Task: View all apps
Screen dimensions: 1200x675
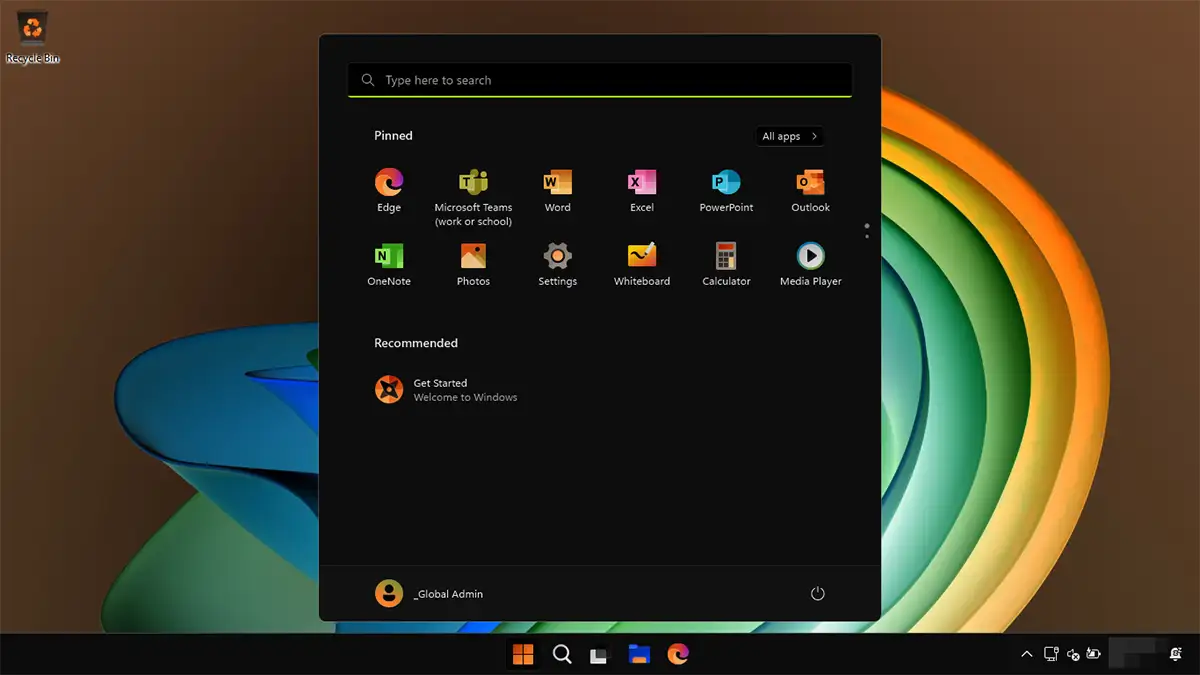Action: (789, 136)
